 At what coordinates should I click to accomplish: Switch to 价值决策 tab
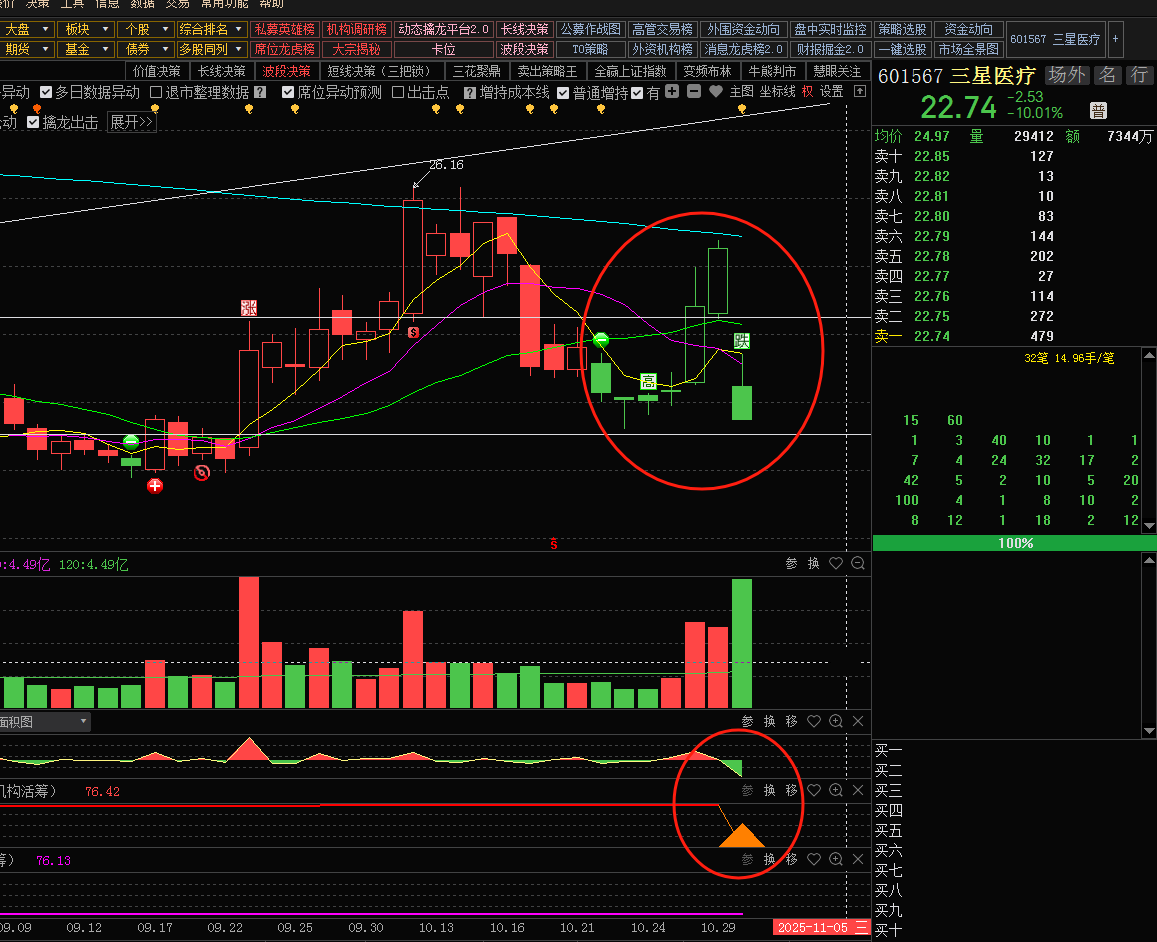tap(156, 72)
